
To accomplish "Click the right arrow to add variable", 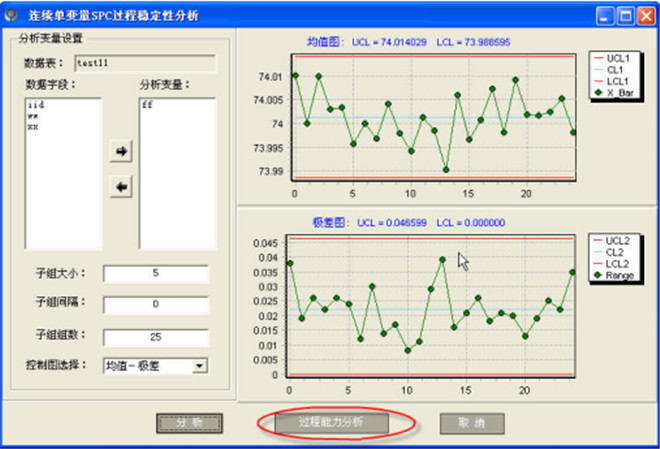I will (122, 151).
